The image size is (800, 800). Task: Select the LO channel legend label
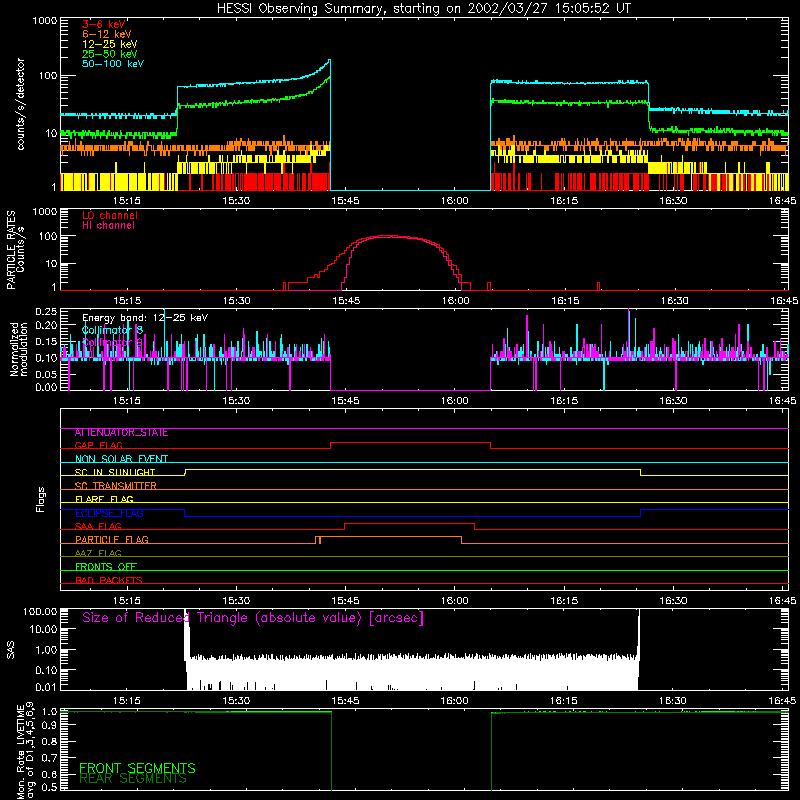click(x=110, y=215)
